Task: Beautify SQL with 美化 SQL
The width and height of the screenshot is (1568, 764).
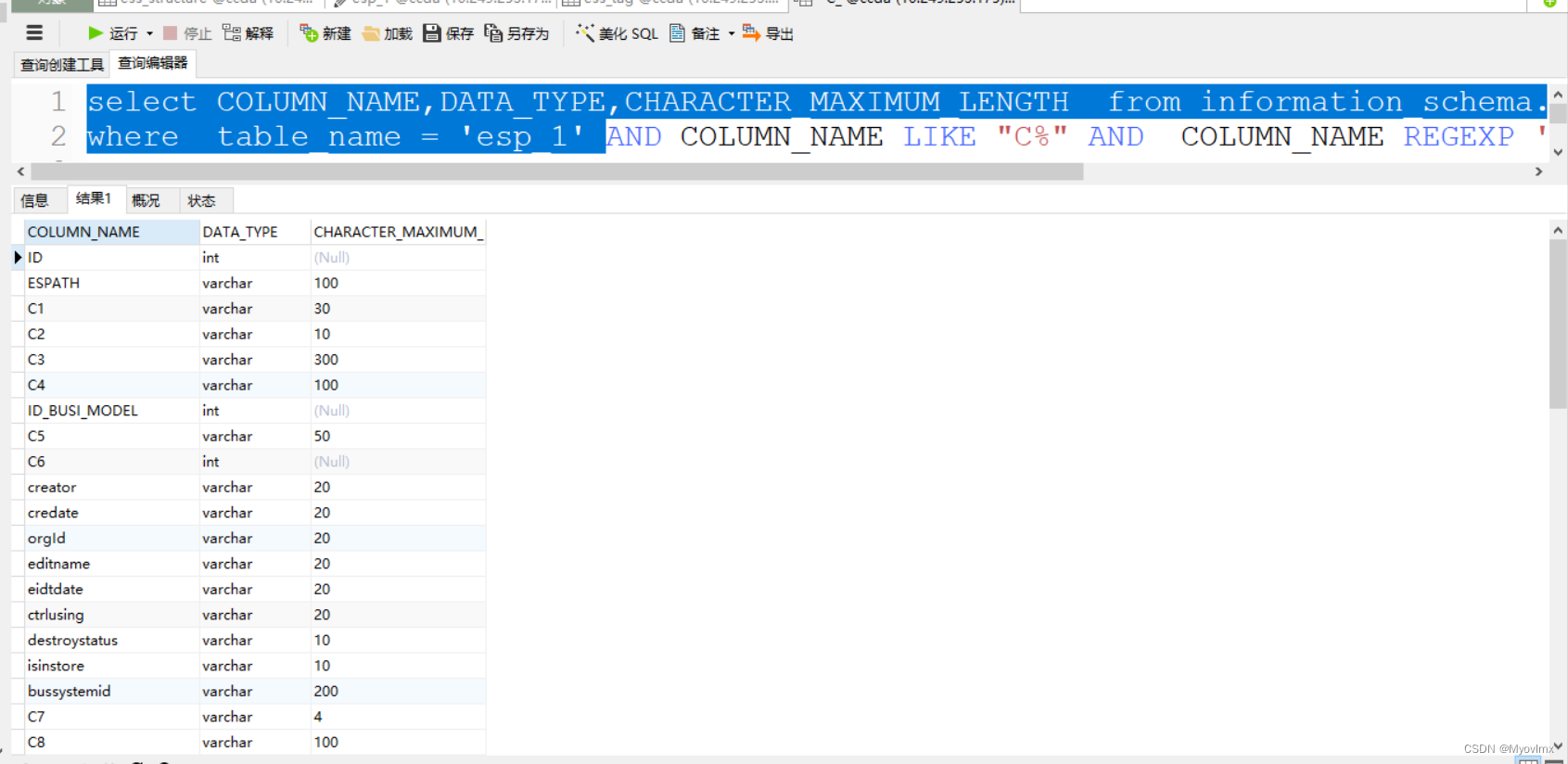Action: pos(618,33)
